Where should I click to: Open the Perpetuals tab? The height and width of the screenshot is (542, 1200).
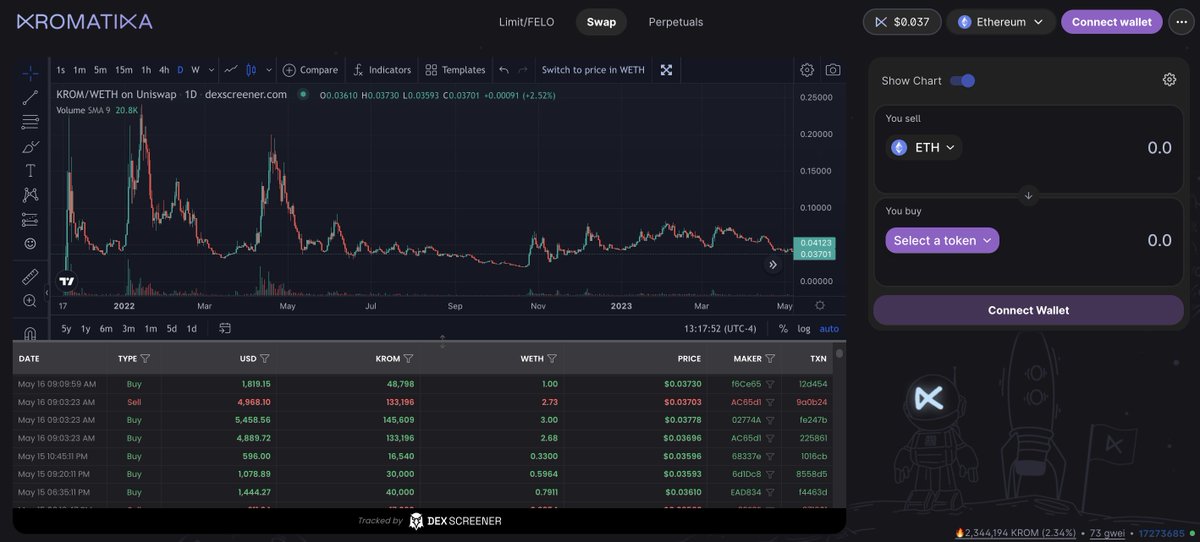pyautogui.click(x=676, y=22)
